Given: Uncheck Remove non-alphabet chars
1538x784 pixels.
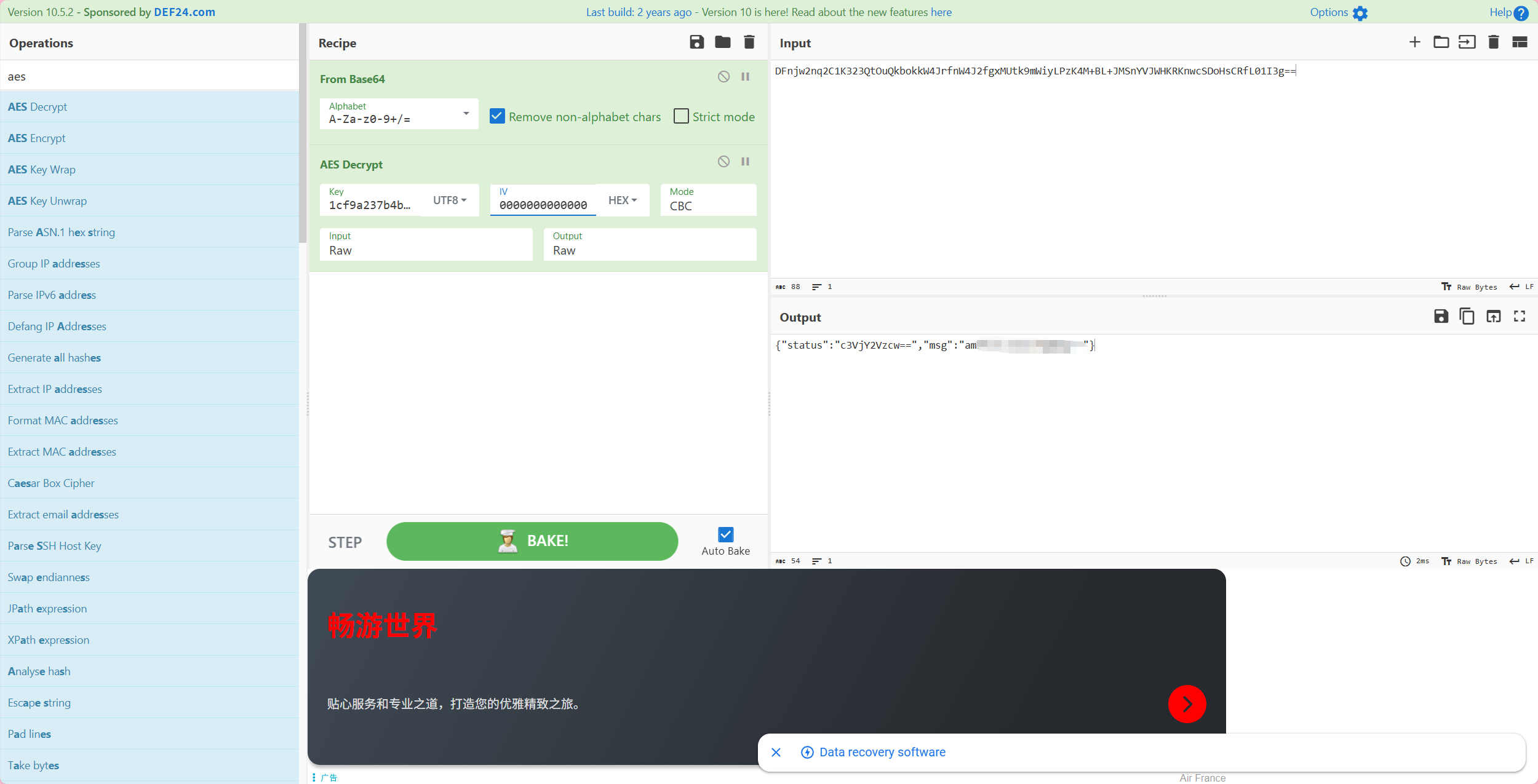Looking at the screenshot, I should coord(497,116).
